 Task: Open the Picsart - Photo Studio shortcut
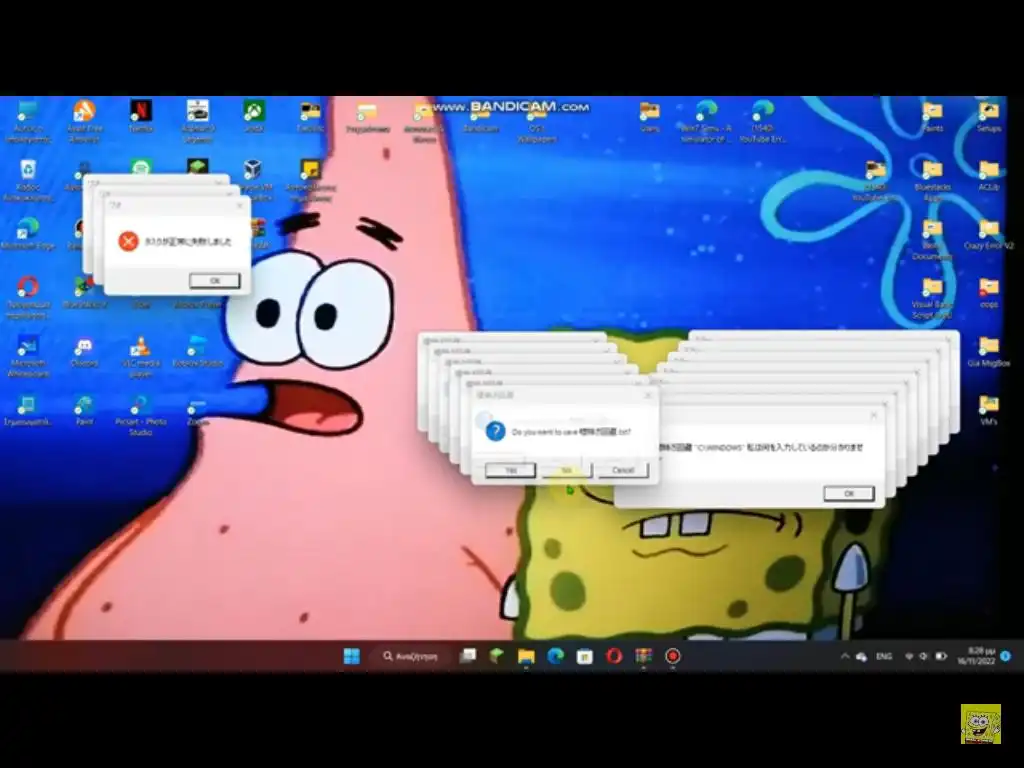(140, 415)
